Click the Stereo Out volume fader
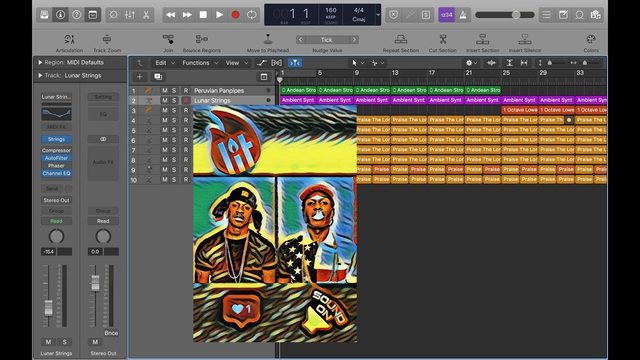Screen dimensions: 640x360 [95, 282]
